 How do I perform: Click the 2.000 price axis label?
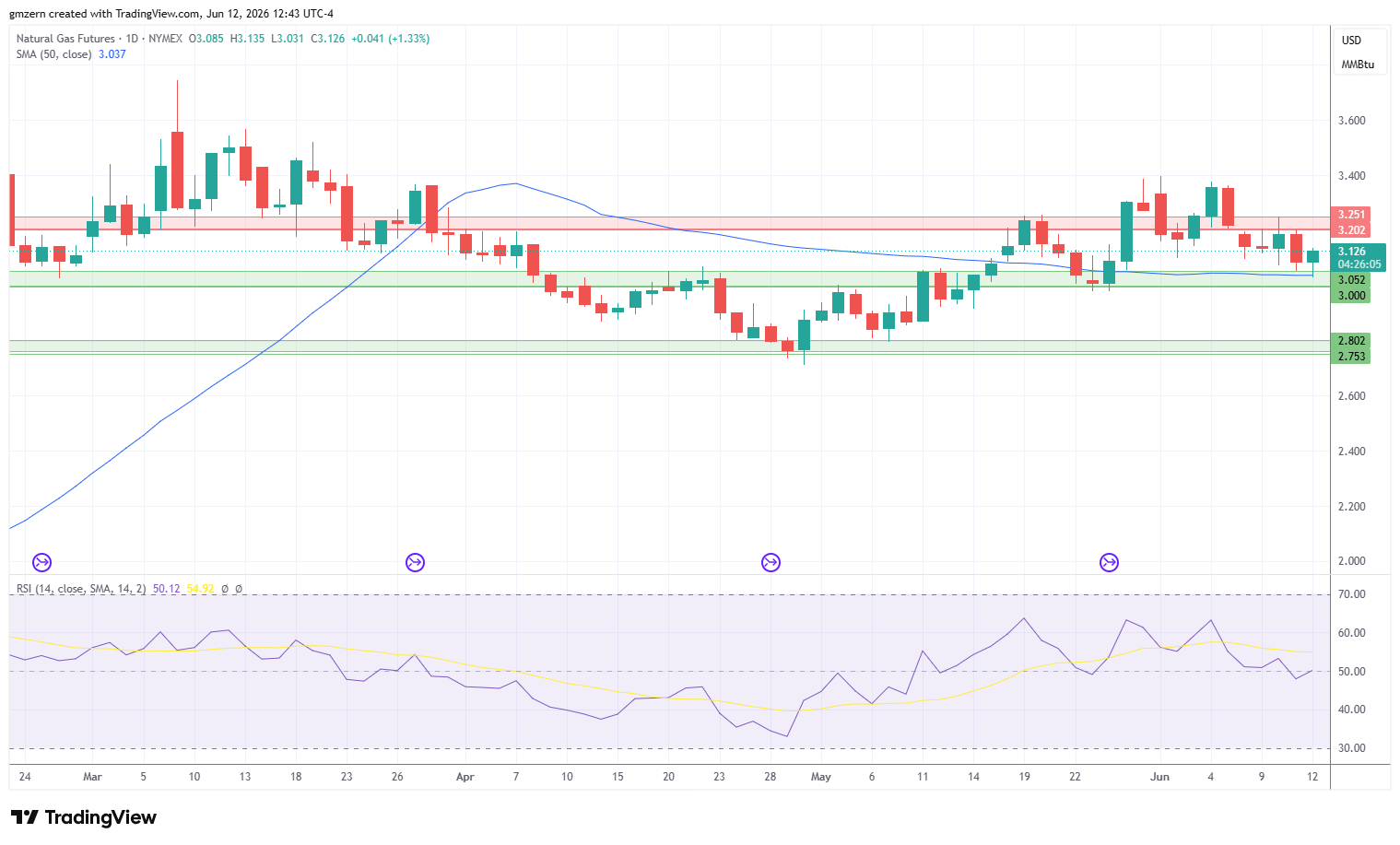[1351, 561]
